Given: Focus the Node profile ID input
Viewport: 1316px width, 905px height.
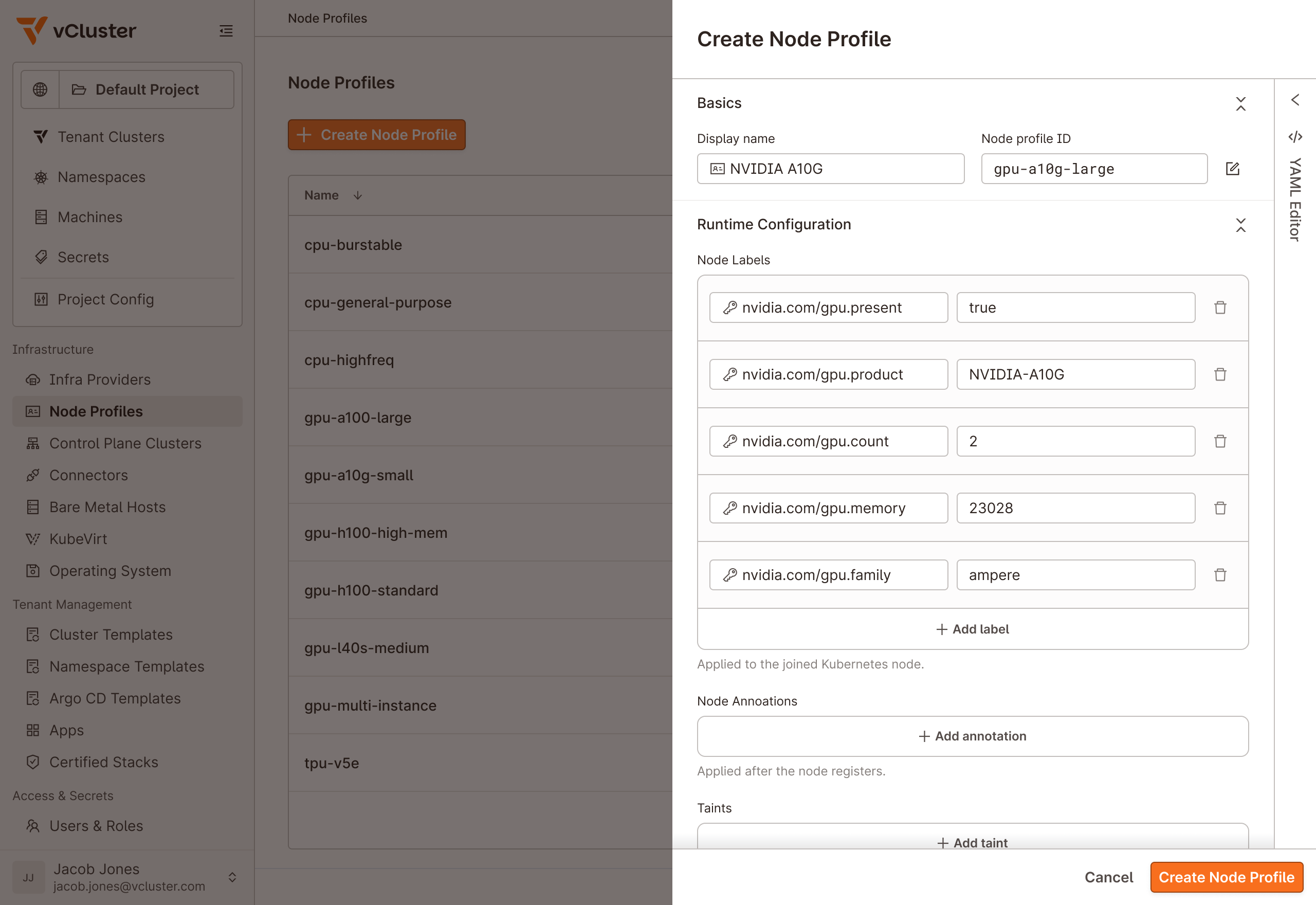Looking at the screenshot, I should point(1094,169).
